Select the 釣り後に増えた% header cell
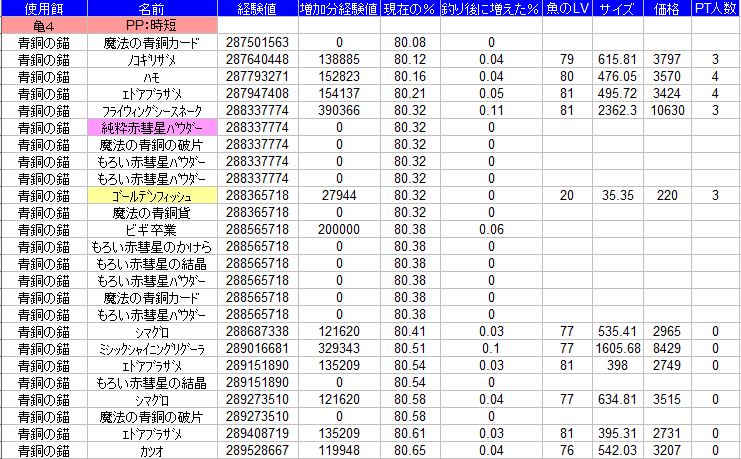The image size is (741, 459). [x=490, y=8]
